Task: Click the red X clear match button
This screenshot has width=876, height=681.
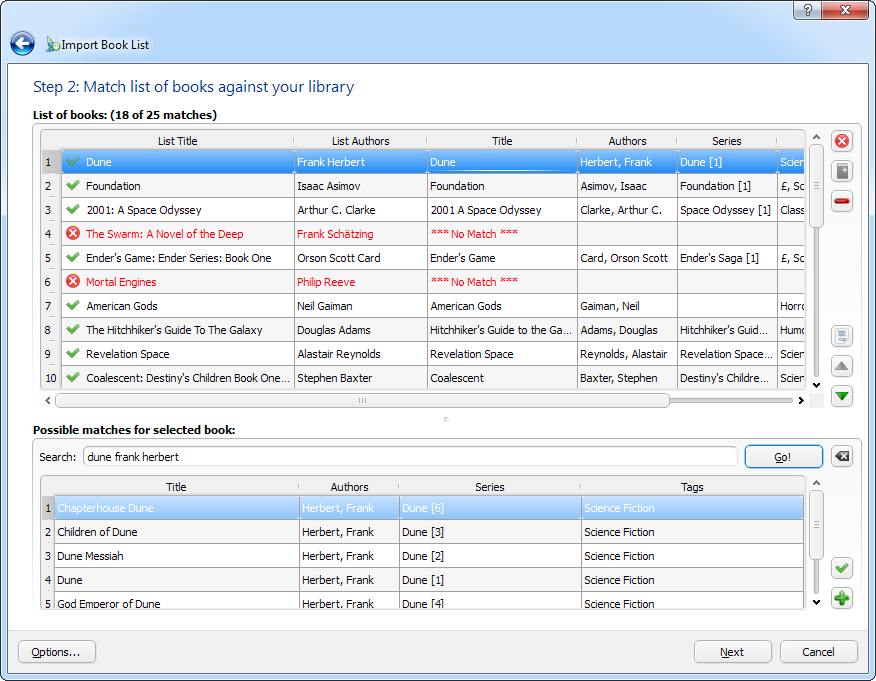Action: [842, 142]
